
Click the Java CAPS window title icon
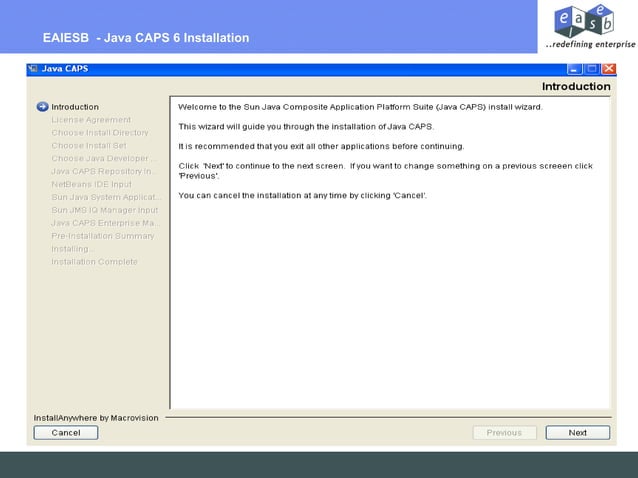[33, 68]
